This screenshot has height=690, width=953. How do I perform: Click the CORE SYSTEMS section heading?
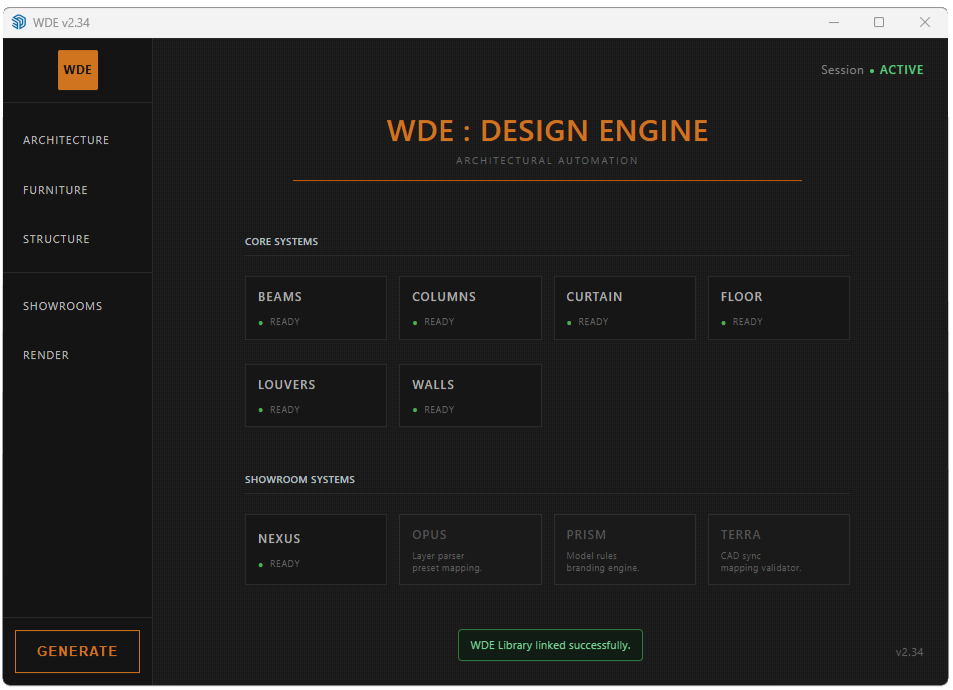tap(281, 241)
